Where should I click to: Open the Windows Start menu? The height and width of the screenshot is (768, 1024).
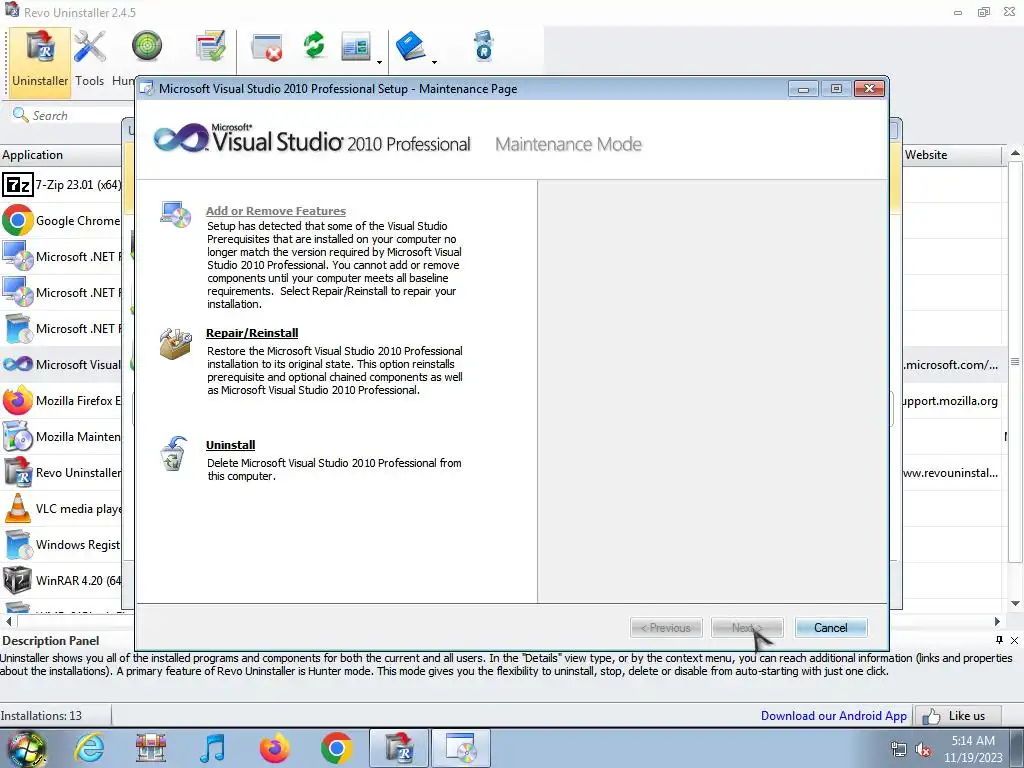(x=25, y=749)
